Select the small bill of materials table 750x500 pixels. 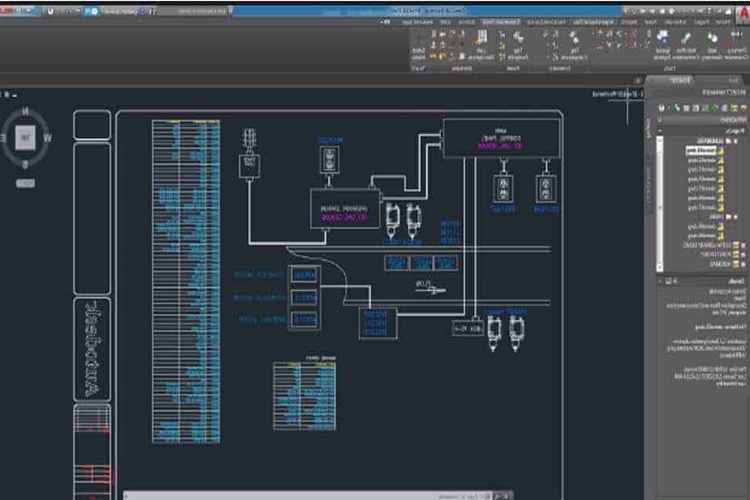pyautogui.click(x=305, y=395)
